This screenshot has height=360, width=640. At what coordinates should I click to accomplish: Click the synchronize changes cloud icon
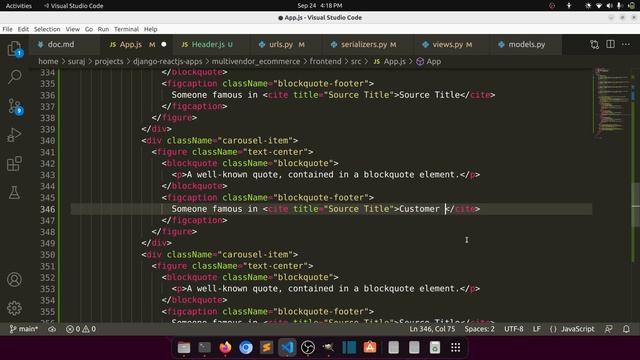(x=52, y=329)
